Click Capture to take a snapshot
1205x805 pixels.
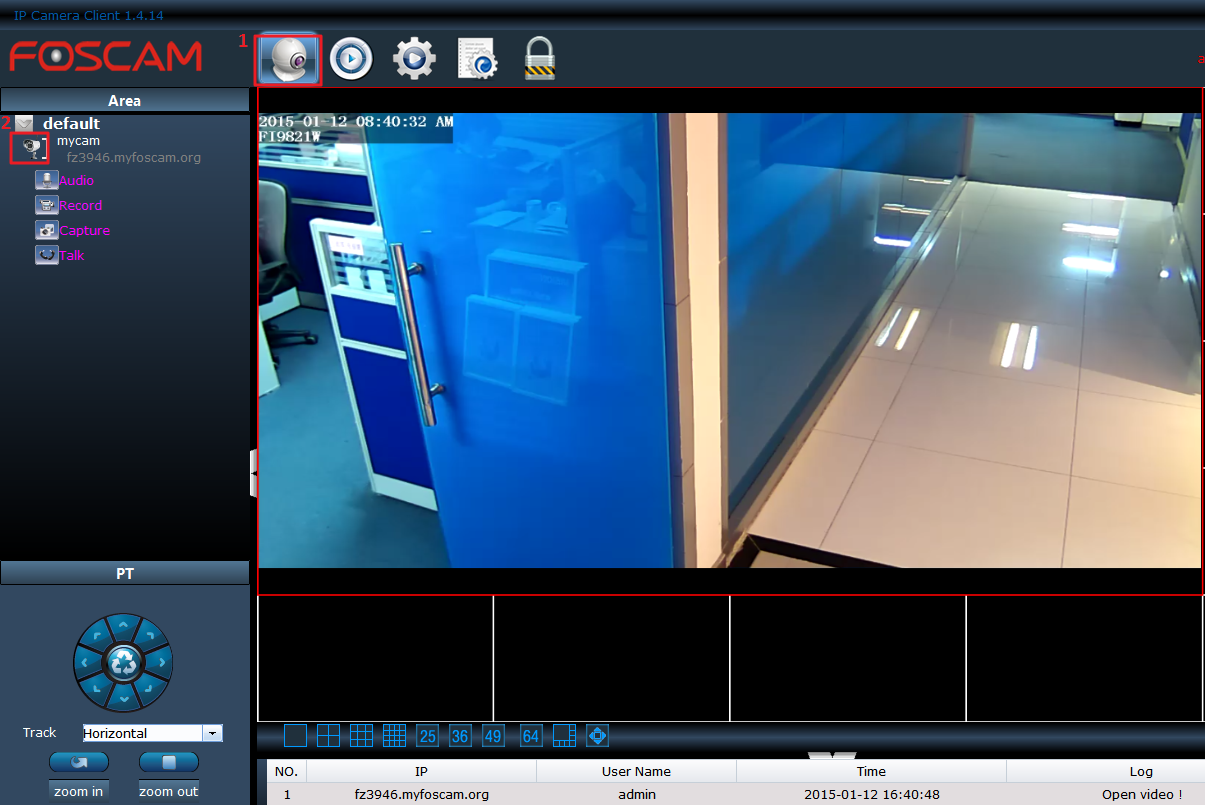pos(83,231)
